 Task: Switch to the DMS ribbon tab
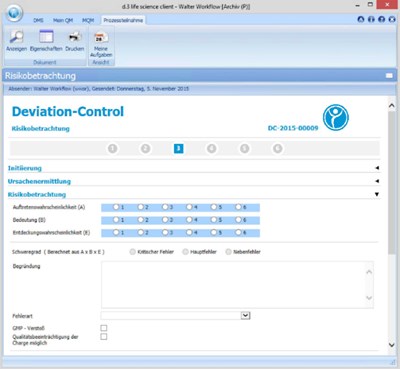(x=38, y=20)
